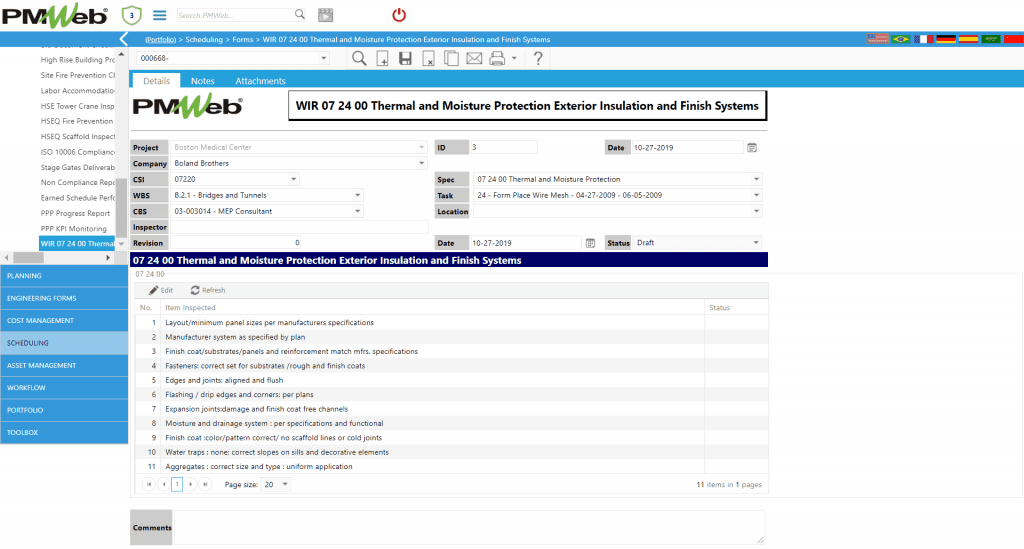Open the WBS Bridges and Tunnels dropdown
1024x549 pixels.
pyautogui.click(x=357, y=195)
